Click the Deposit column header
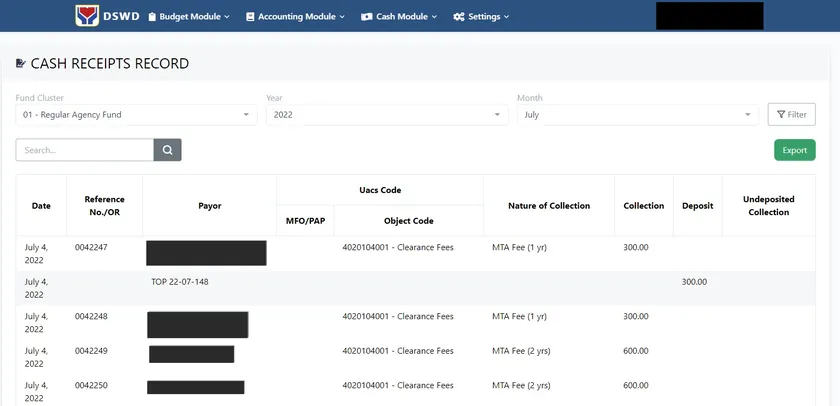Image resolution: width=840 pixels, height=406 pixels. (x=698, y=206)
